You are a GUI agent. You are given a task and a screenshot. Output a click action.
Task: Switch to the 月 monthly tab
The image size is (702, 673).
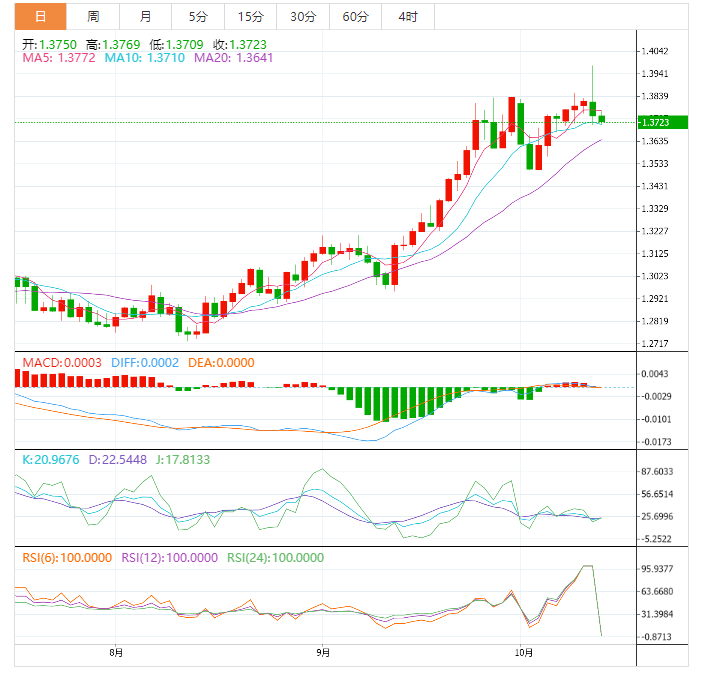[x=146, y=17]
